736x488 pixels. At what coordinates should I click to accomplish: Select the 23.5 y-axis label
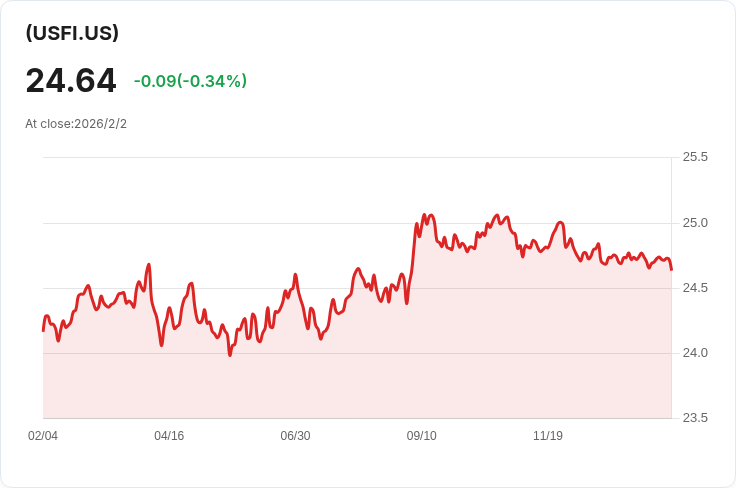click(x=695, y=418)
